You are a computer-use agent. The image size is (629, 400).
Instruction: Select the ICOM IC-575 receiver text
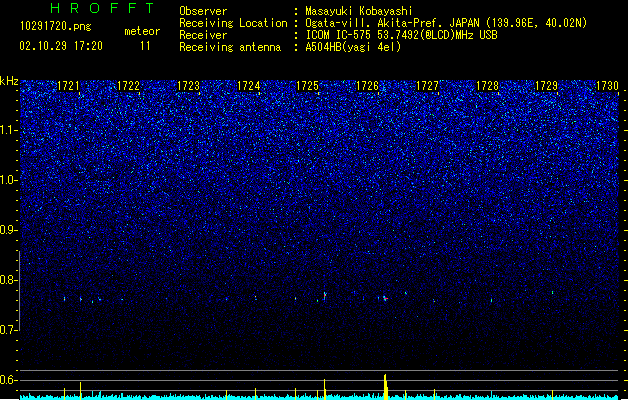point(401,35)
